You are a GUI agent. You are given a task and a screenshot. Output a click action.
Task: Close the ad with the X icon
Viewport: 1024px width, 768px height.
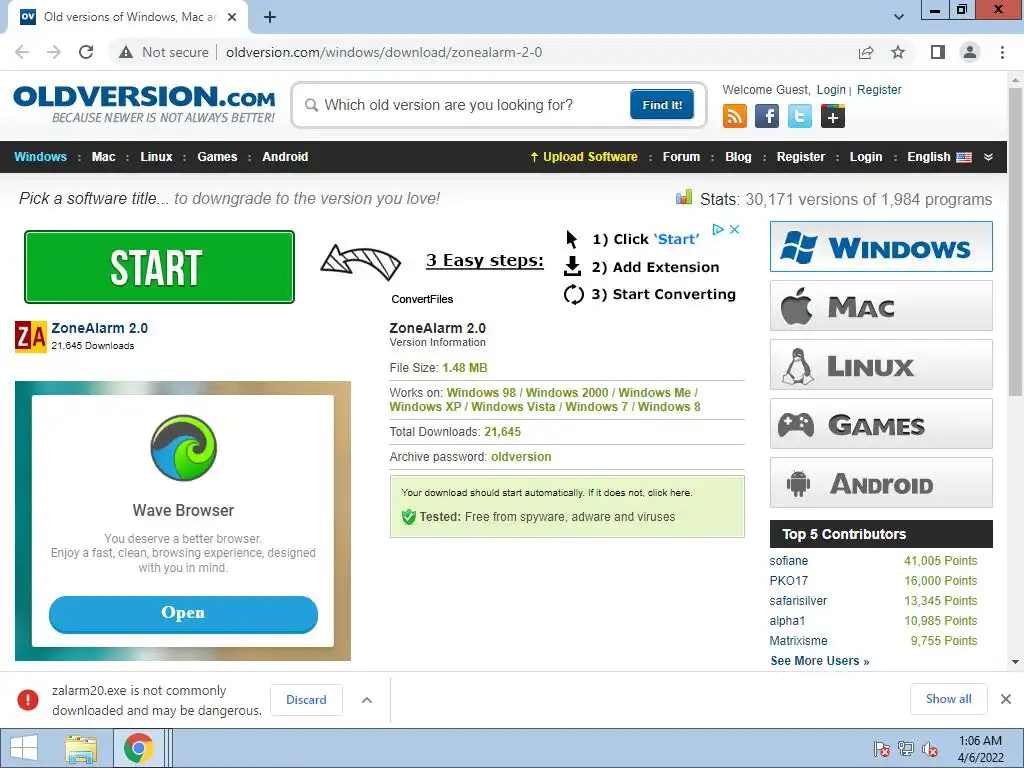(x=735, y=229)
